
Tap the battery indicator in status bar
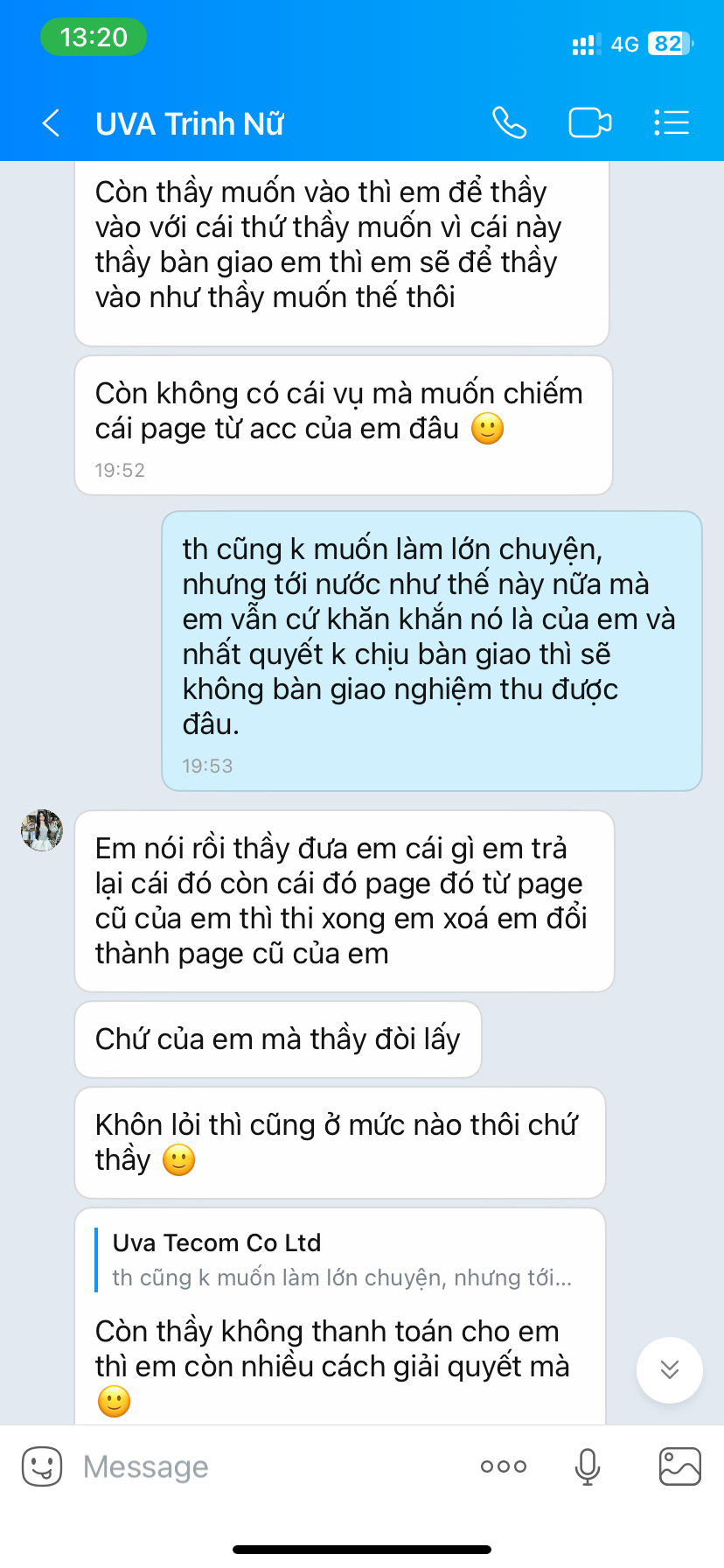[x=670, y=44]
